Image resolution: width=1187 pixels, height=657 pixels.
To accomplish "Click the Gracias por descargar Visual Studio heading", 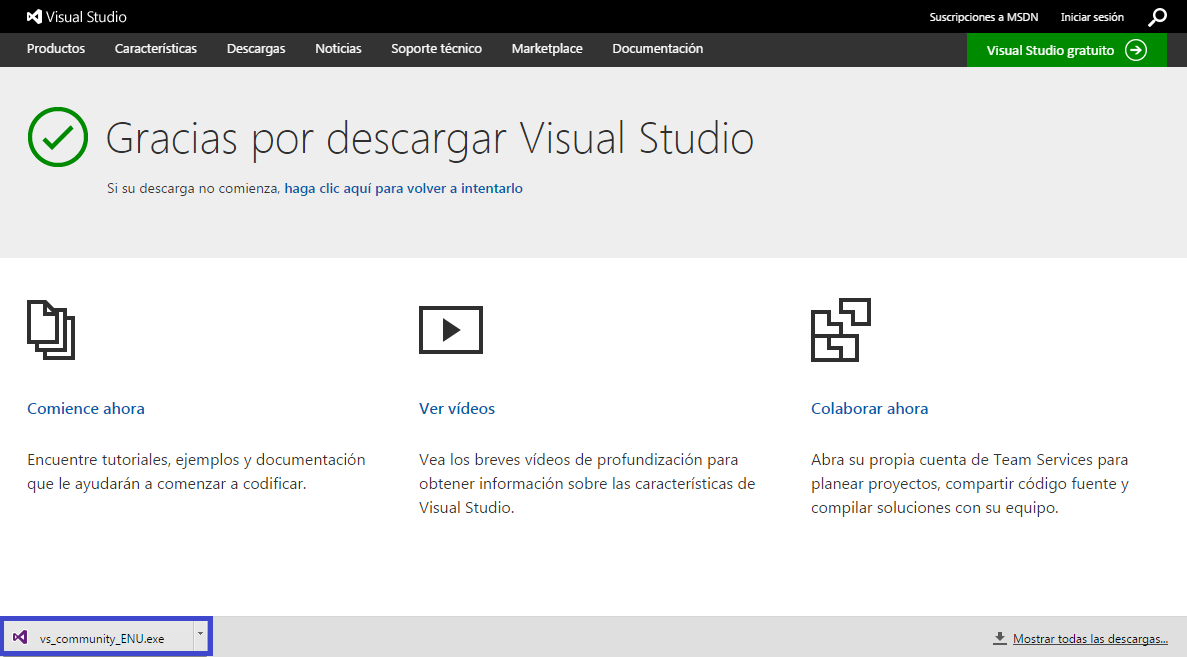I will tap(430, 139).
